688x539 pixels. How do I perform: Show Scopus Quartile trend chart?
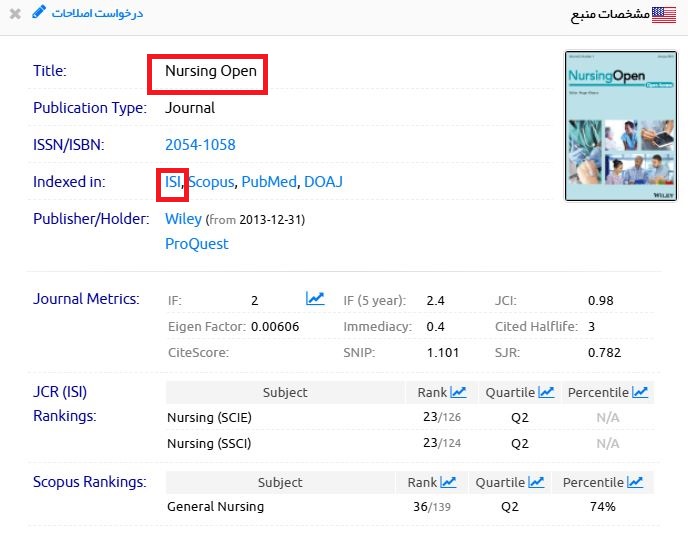(x=537, y=483)
